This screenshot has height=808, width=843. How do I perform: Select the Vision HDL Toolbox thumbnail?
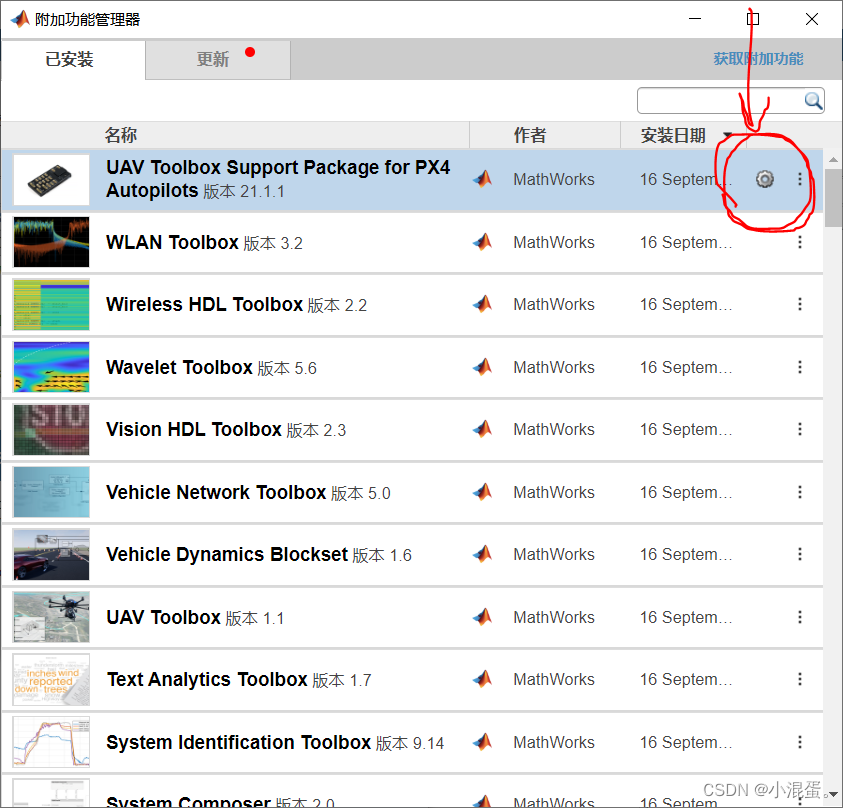pyautogui.click(x=51, y=429)
